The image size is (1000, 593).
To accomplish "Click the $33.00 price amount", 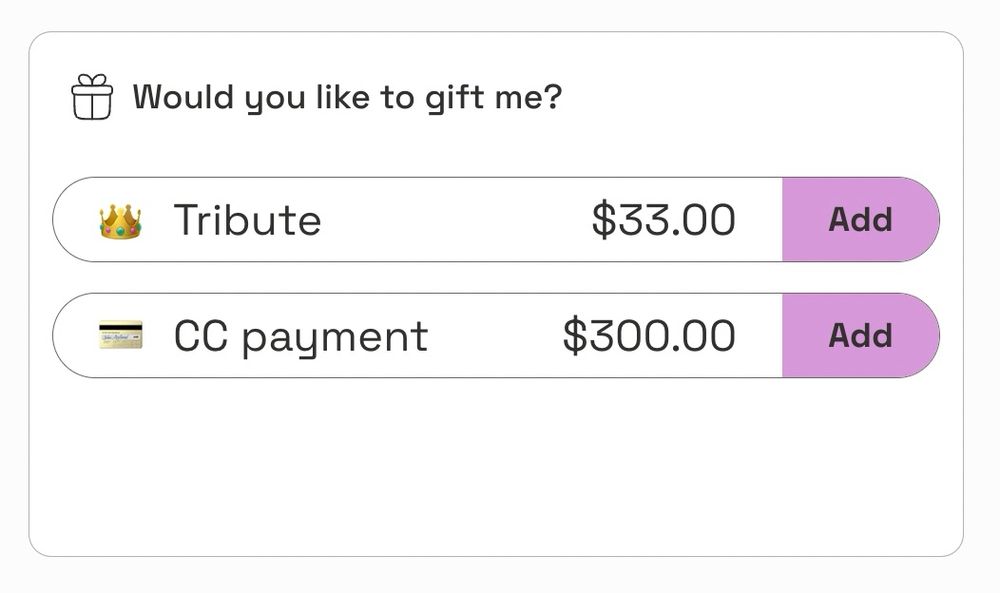I will (x=663, y=220).
